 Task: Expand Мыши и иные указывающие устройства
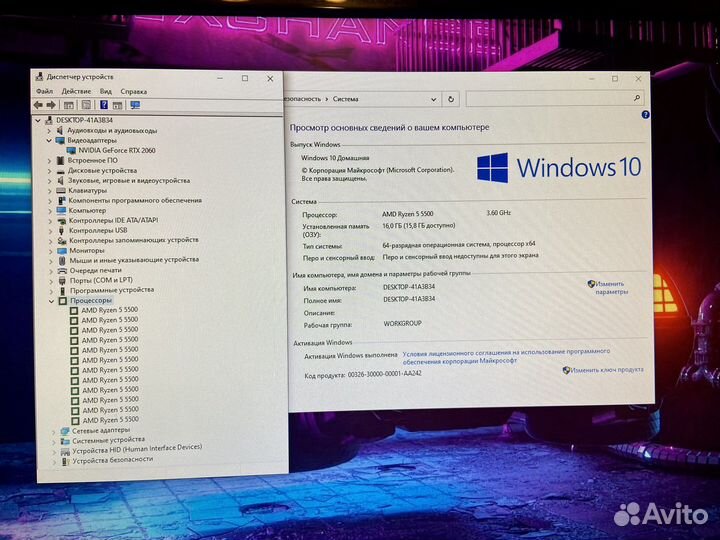pyautogui.click(x=51, y=260)
